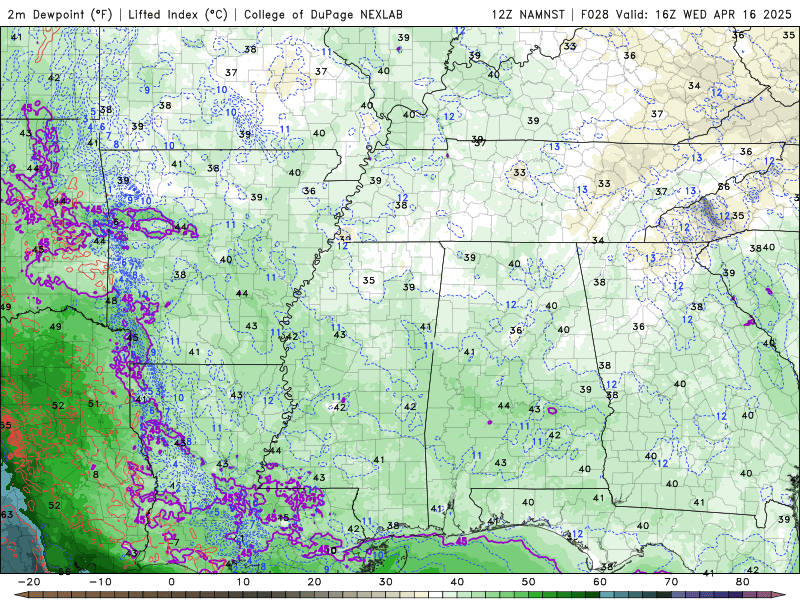Click the 70 label on the color scale
800x600 pixels.
tap(671, 582)
